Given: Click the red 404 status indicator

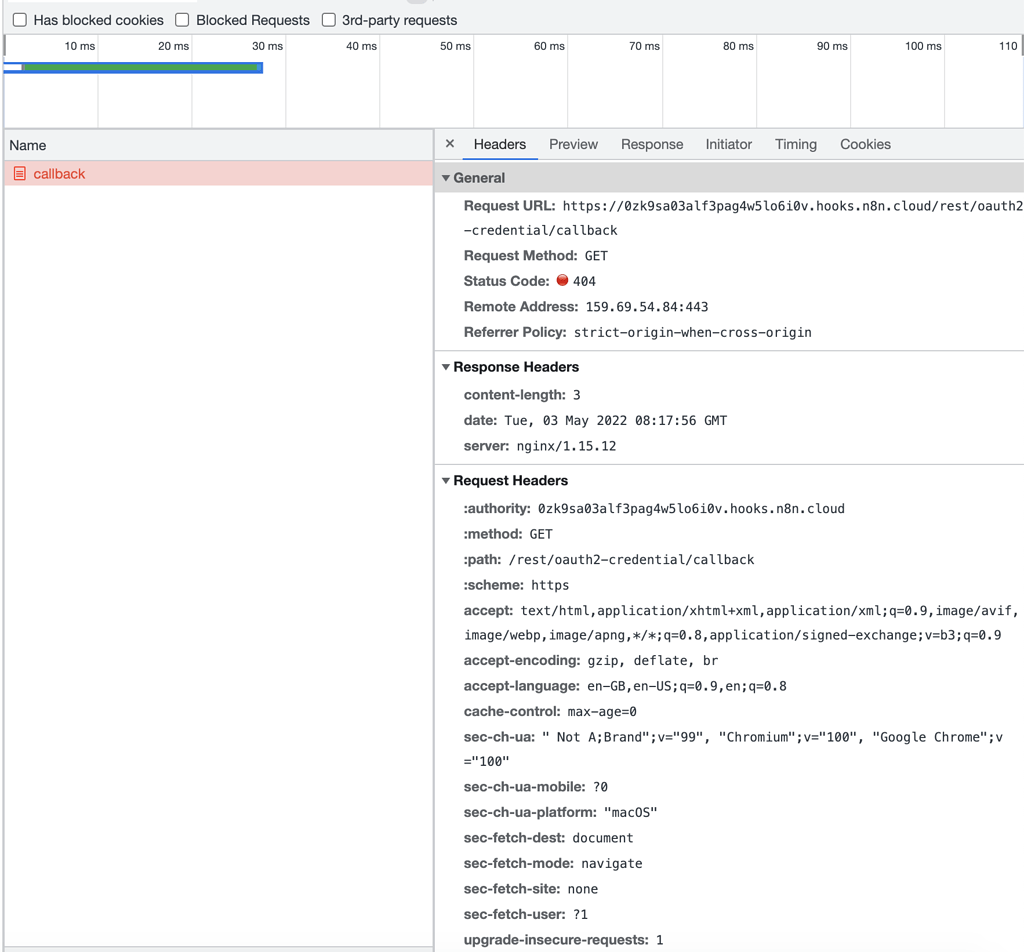Looking at the screenshot, I should 562,280.
